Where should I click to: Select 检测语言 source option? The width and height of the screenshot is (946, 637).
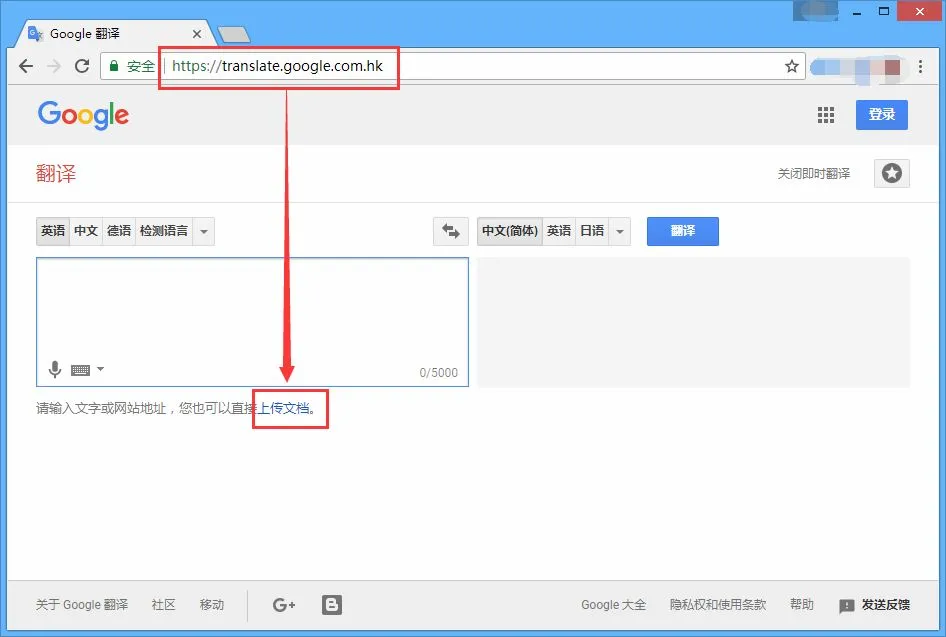click(163, 231)
